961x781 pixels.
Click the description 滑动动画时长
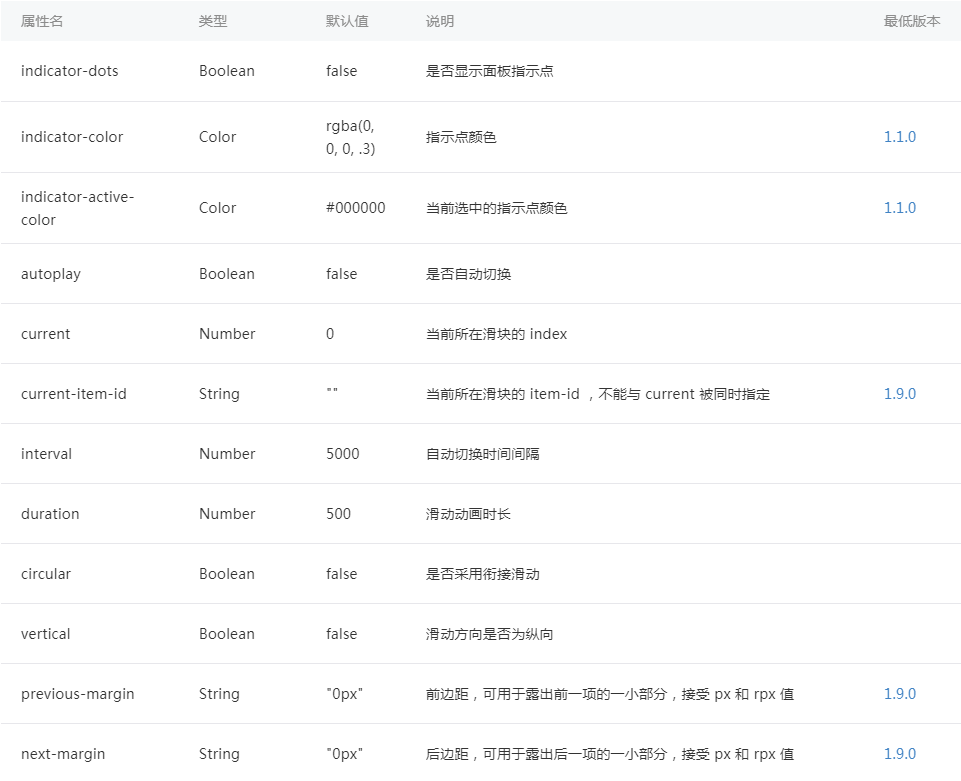click(468, 514)
